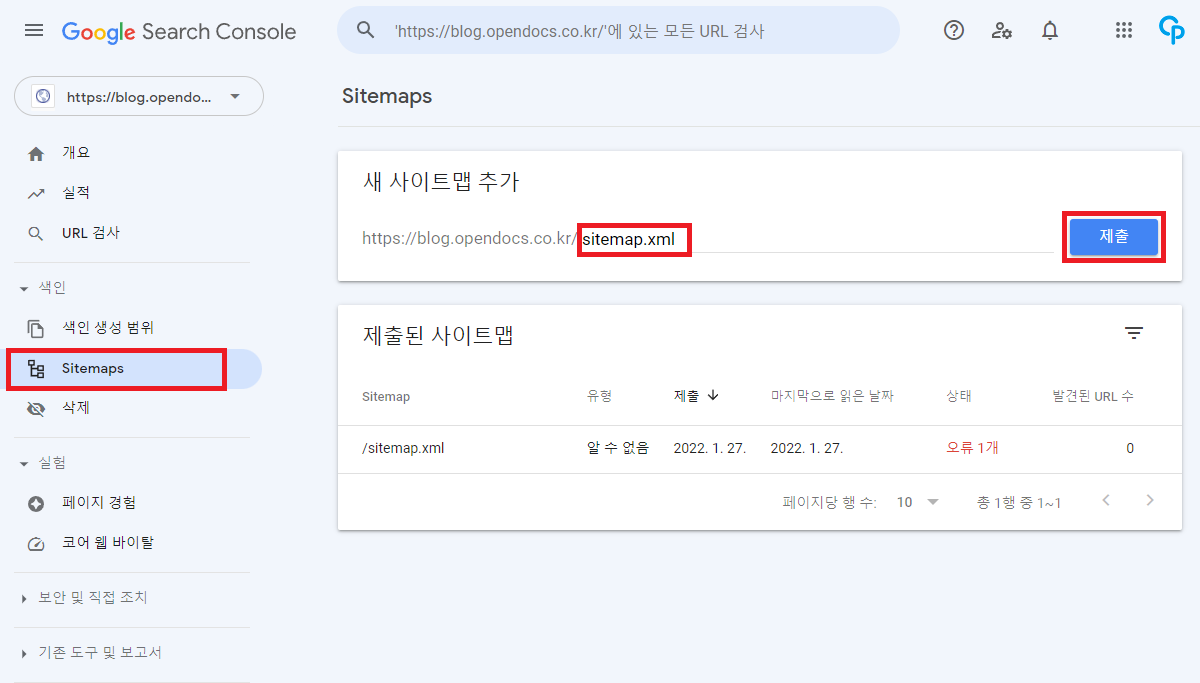Click the Cp profile avatar
The width and height of the screenshot is (1200, 683).
tap(1171, 30)
